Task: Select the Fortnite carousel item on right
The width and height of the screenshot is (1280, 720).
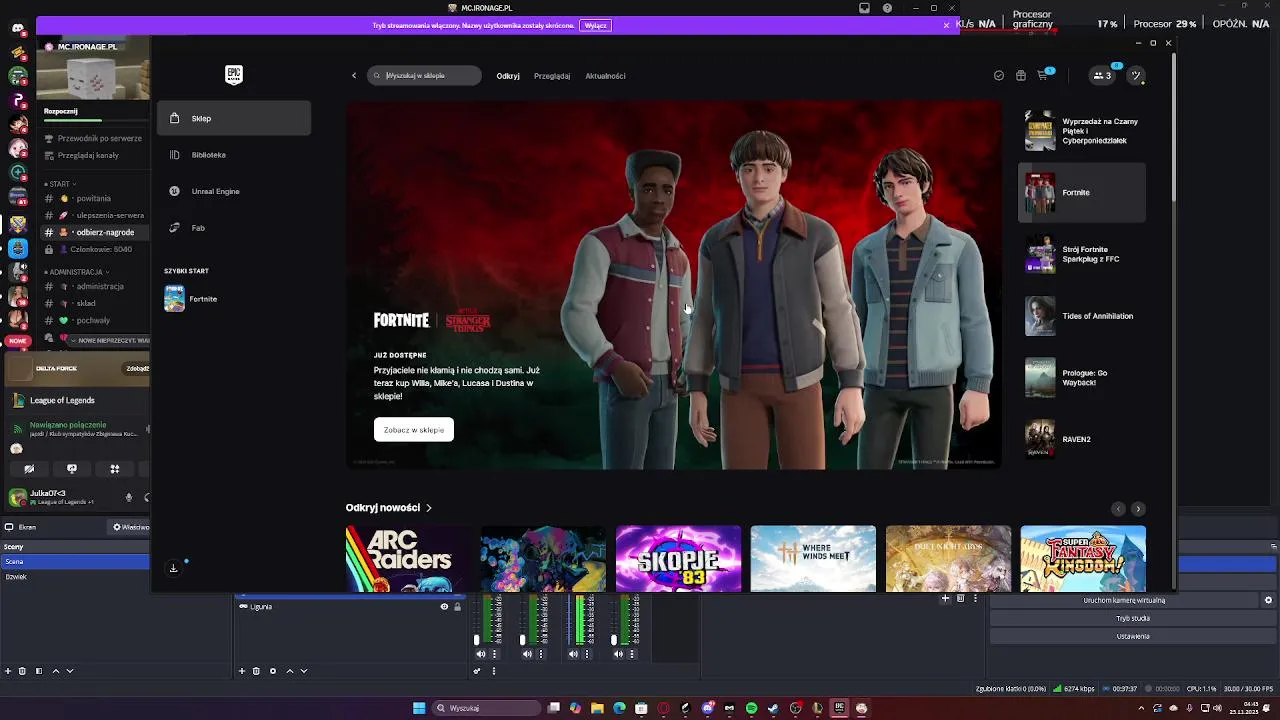Action: coord(1082,192)
